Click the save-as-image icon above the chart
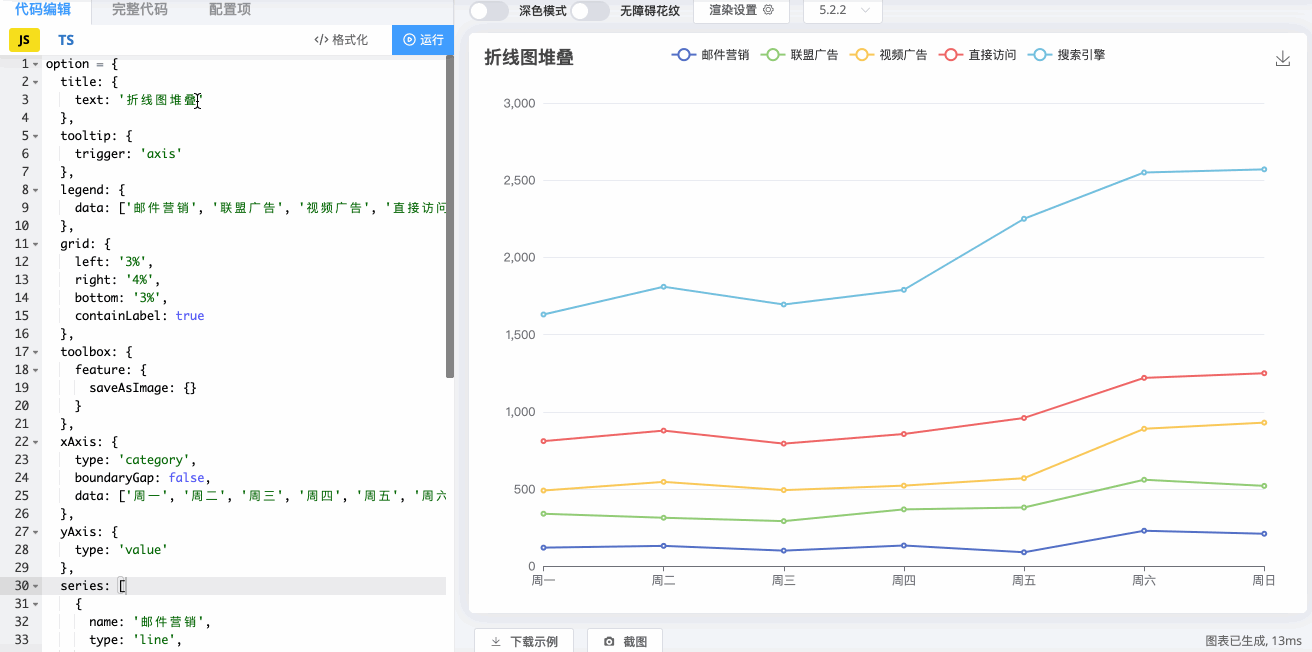Screen dimensions: 1312x652 coord(1283,58)
